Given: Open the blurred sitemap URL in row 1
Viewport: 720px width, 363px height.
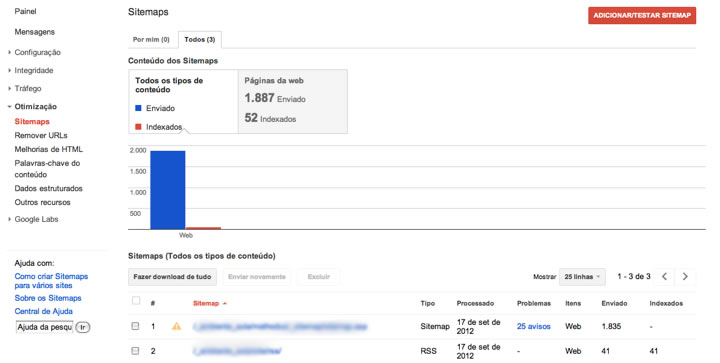Looking at the screenshot, I should point(280,326).
